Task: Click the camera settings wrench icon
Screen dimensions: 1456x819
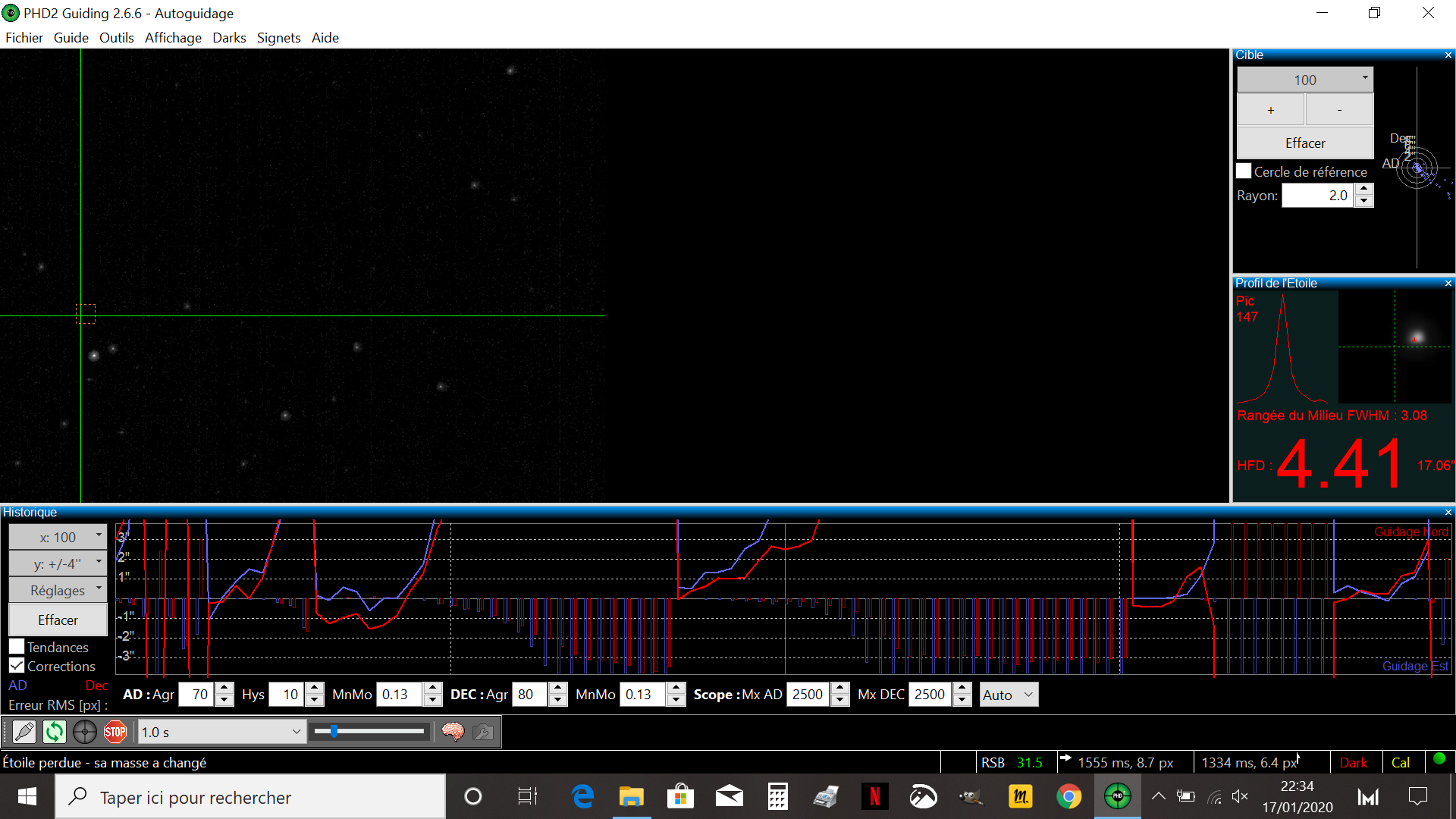Action: point(482,732)
